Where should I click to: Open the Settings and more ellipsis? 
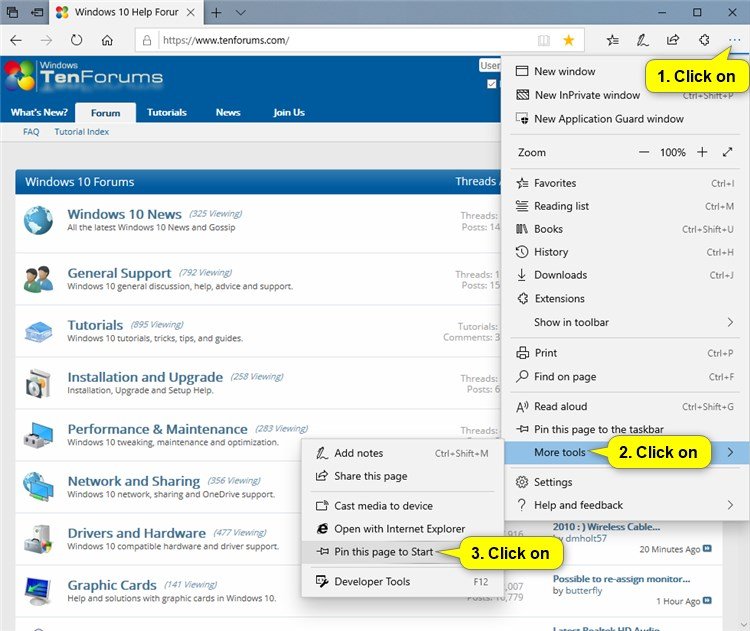point(734,40)
